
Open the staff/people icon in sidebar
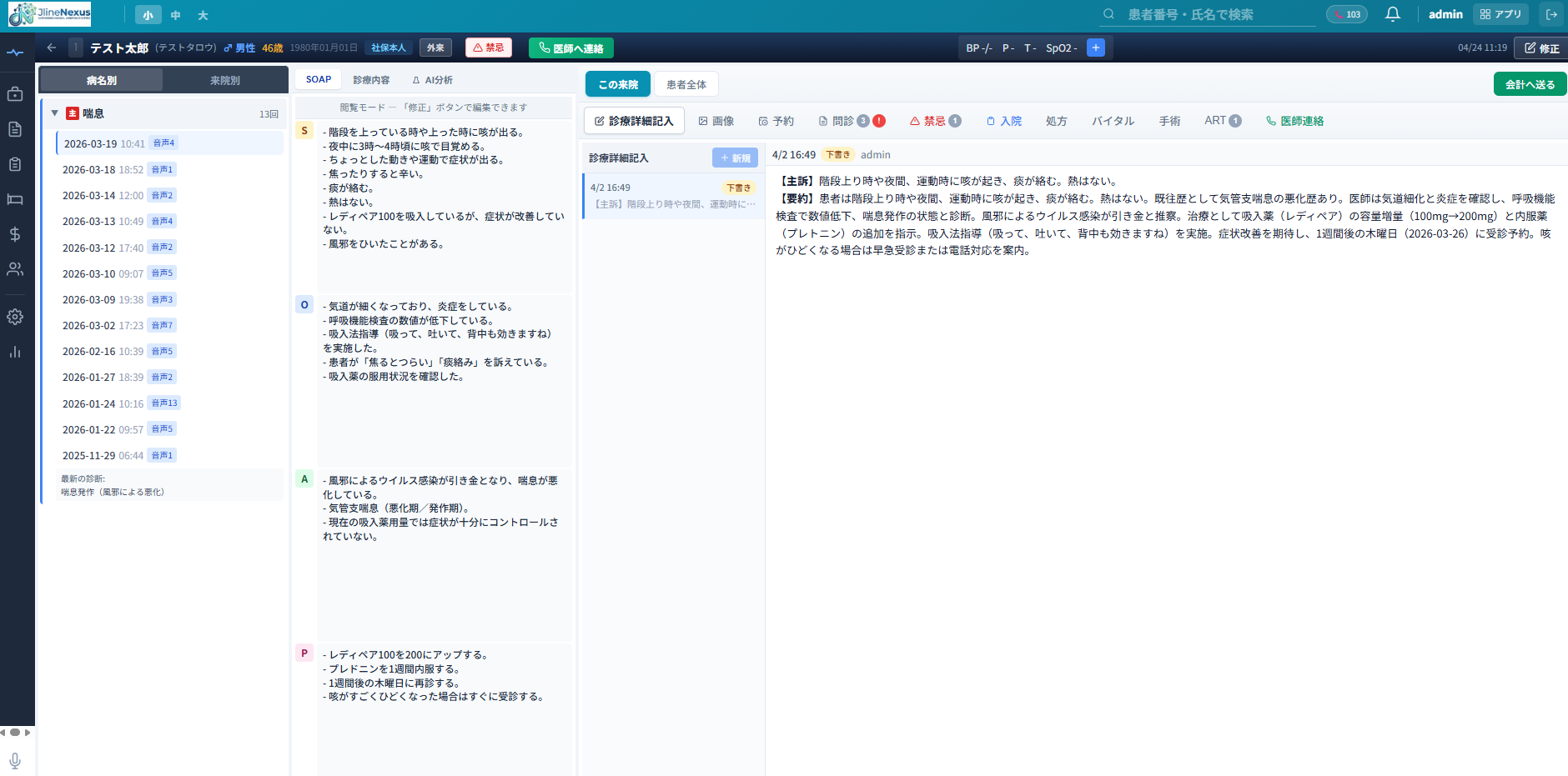pos(15,268)
